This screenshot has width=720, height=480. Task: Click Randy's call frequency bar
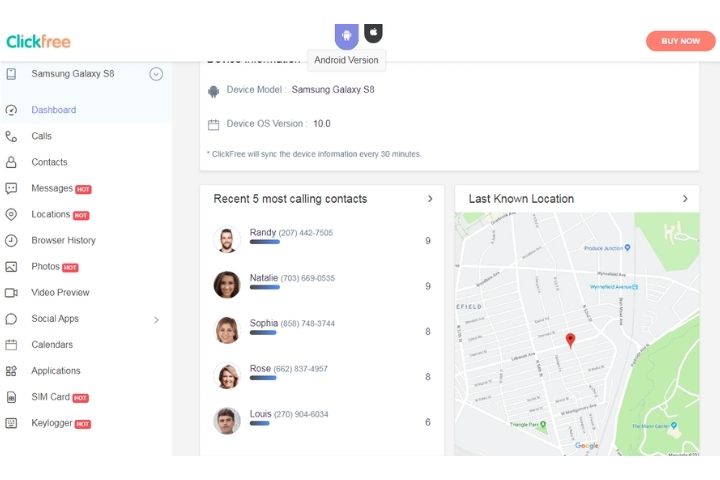264,242
